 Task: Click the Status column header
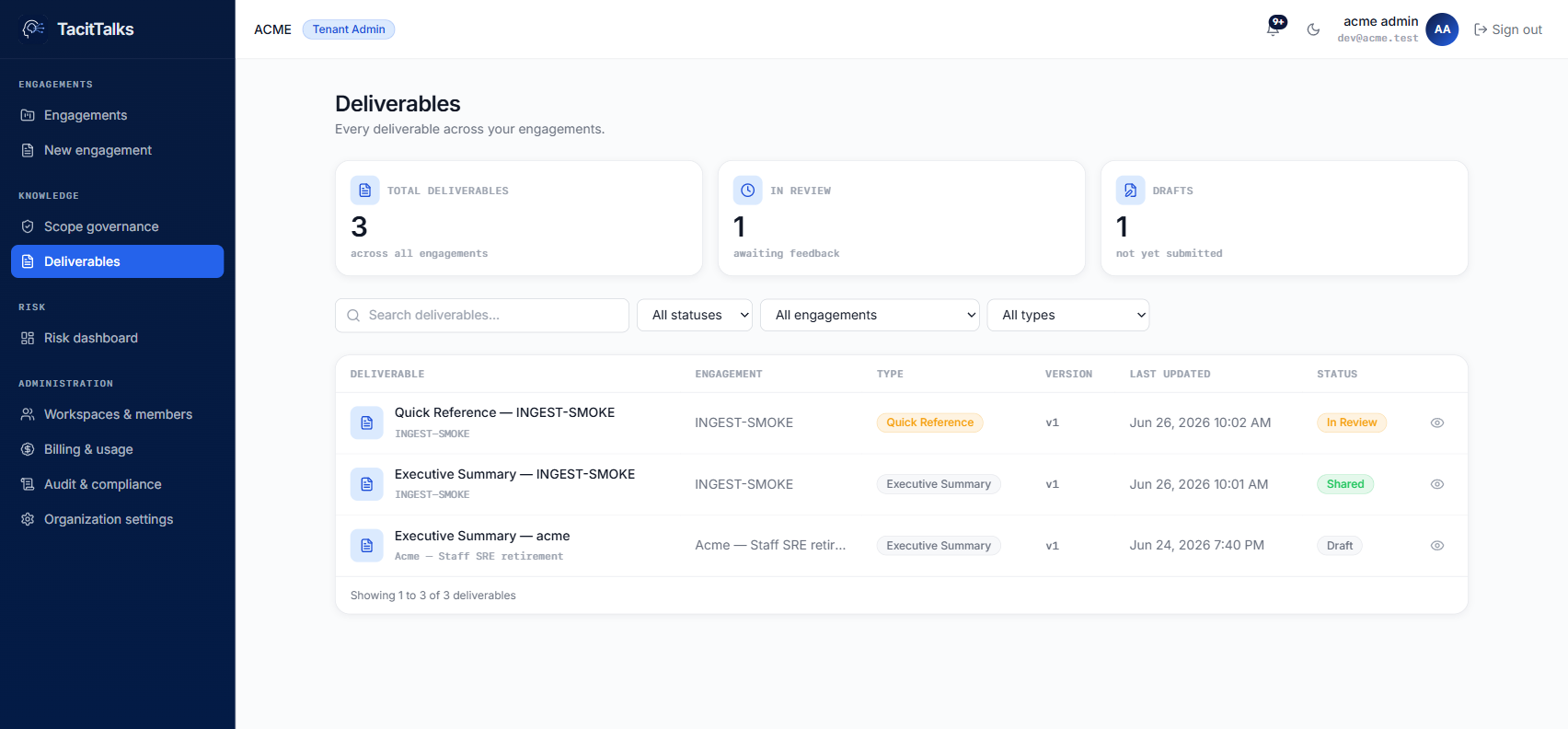(1337, 374)
